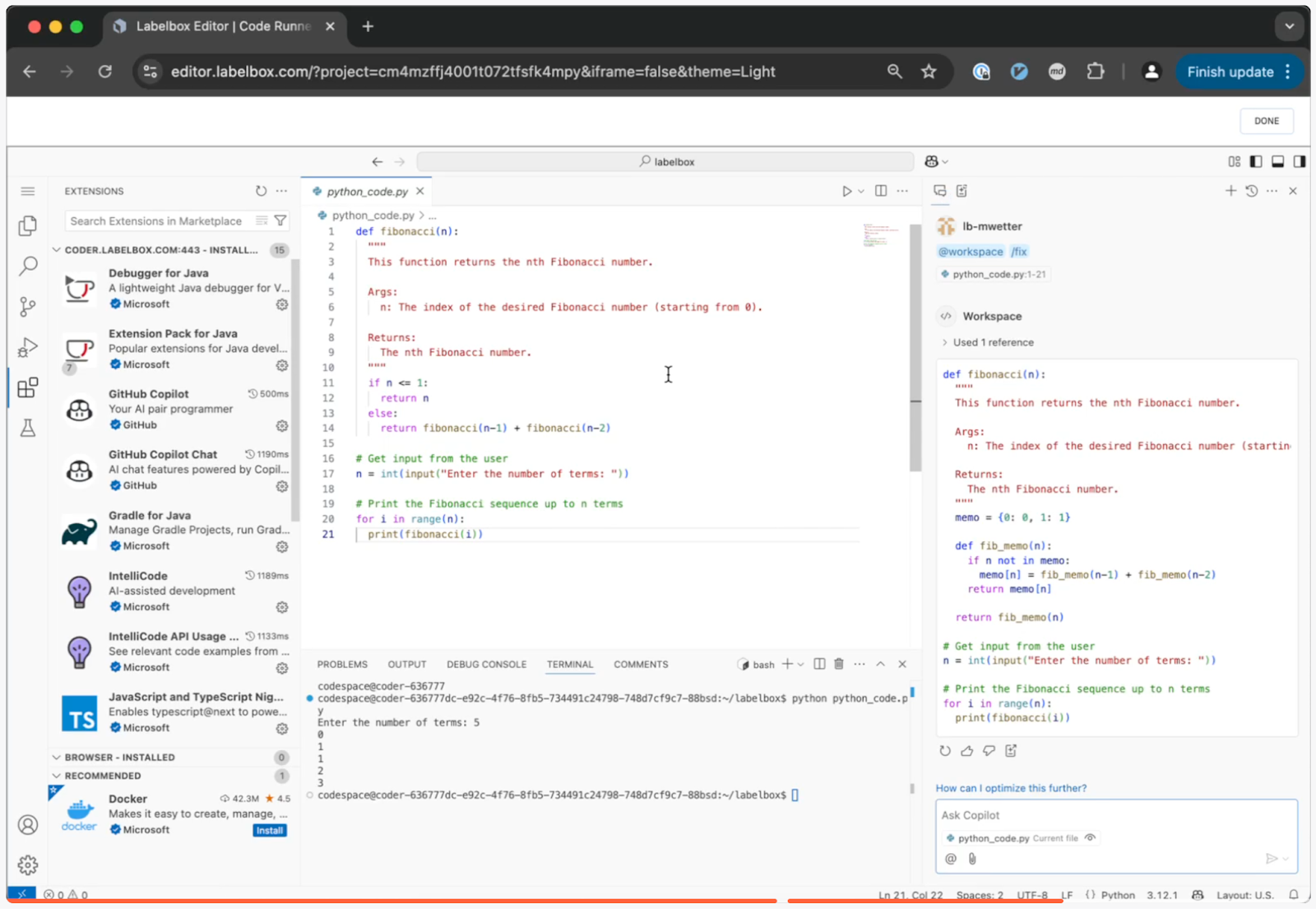This screenshot has width=1316, height=909.
Task: Click 'How can I optimize this further?' suggestion
Action: point(1011,788)
